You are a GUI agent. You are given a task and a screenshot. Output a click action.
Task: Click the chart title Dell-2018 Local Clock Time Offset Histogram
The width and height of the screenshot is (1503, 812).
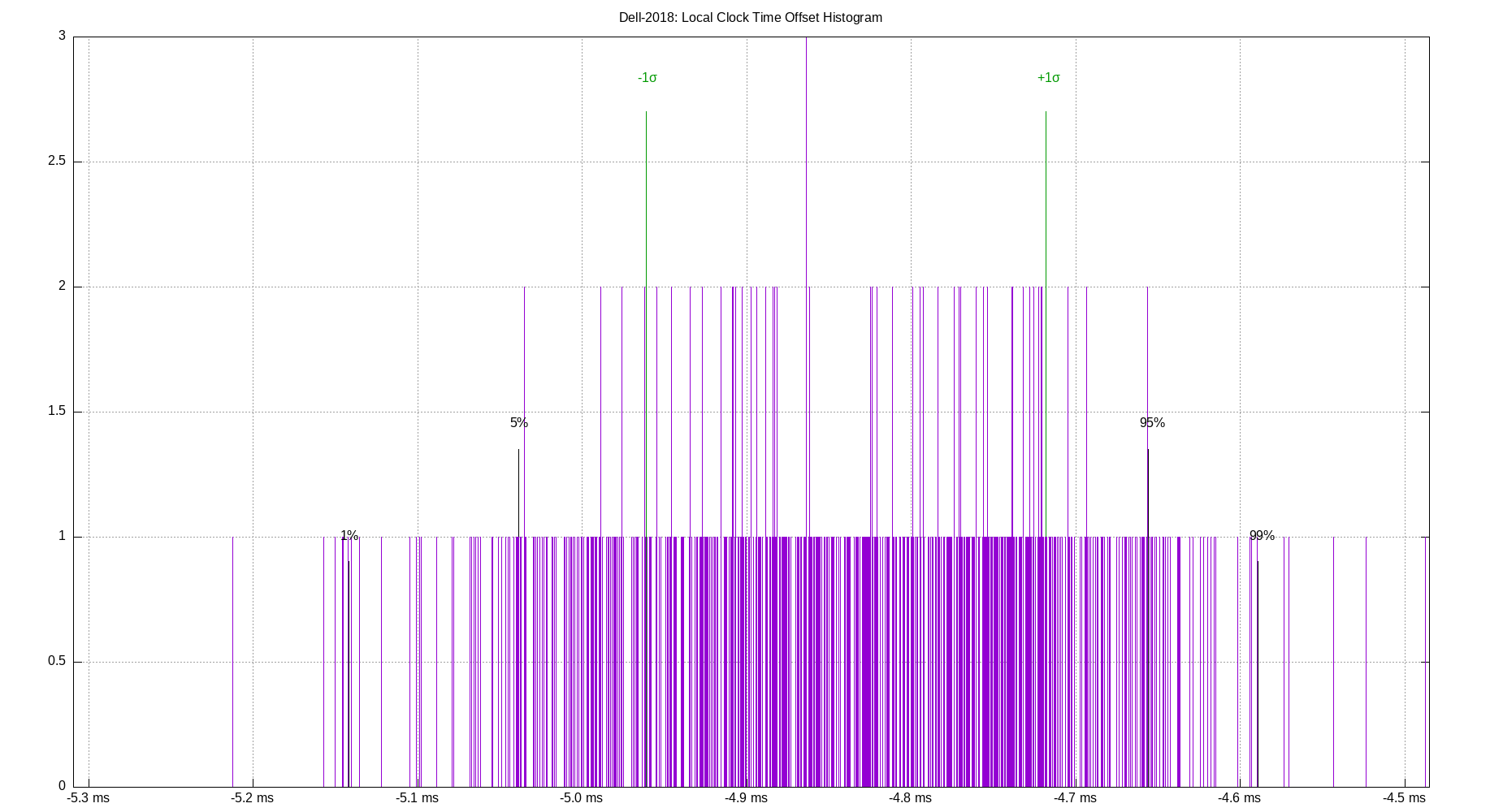pyautogui.click(x=751, y=17)
